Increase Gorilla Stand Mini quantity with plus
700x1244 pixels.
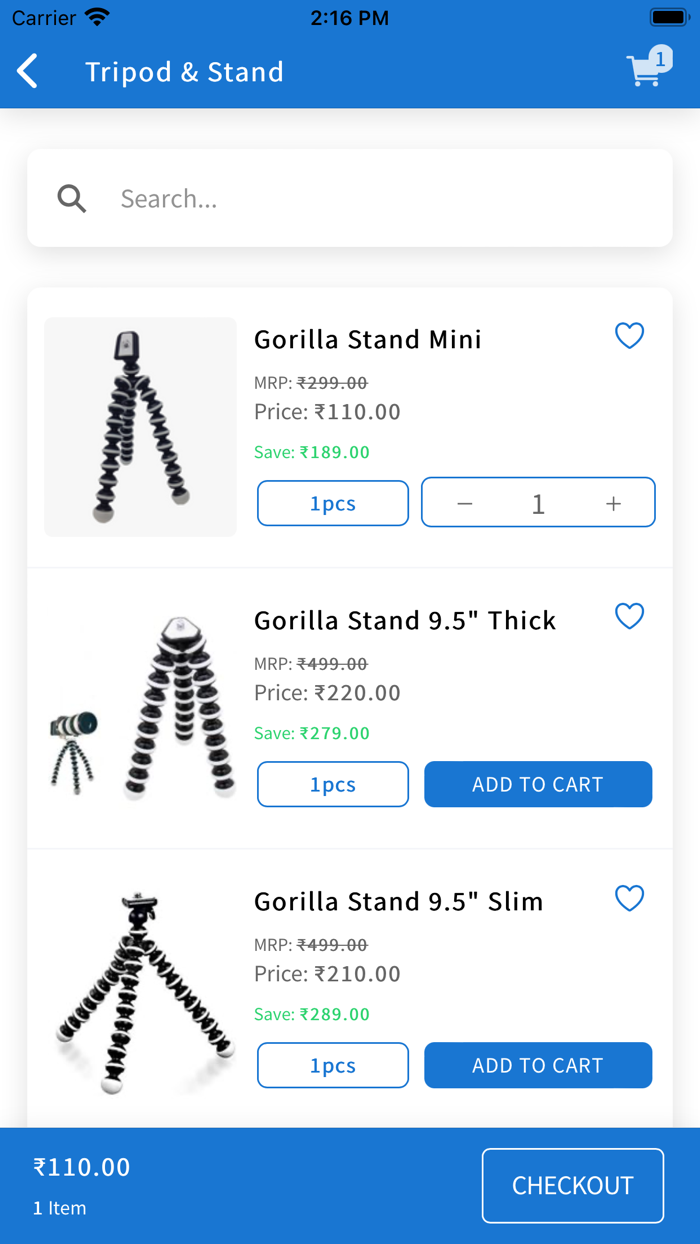click(x=613, y=503)
